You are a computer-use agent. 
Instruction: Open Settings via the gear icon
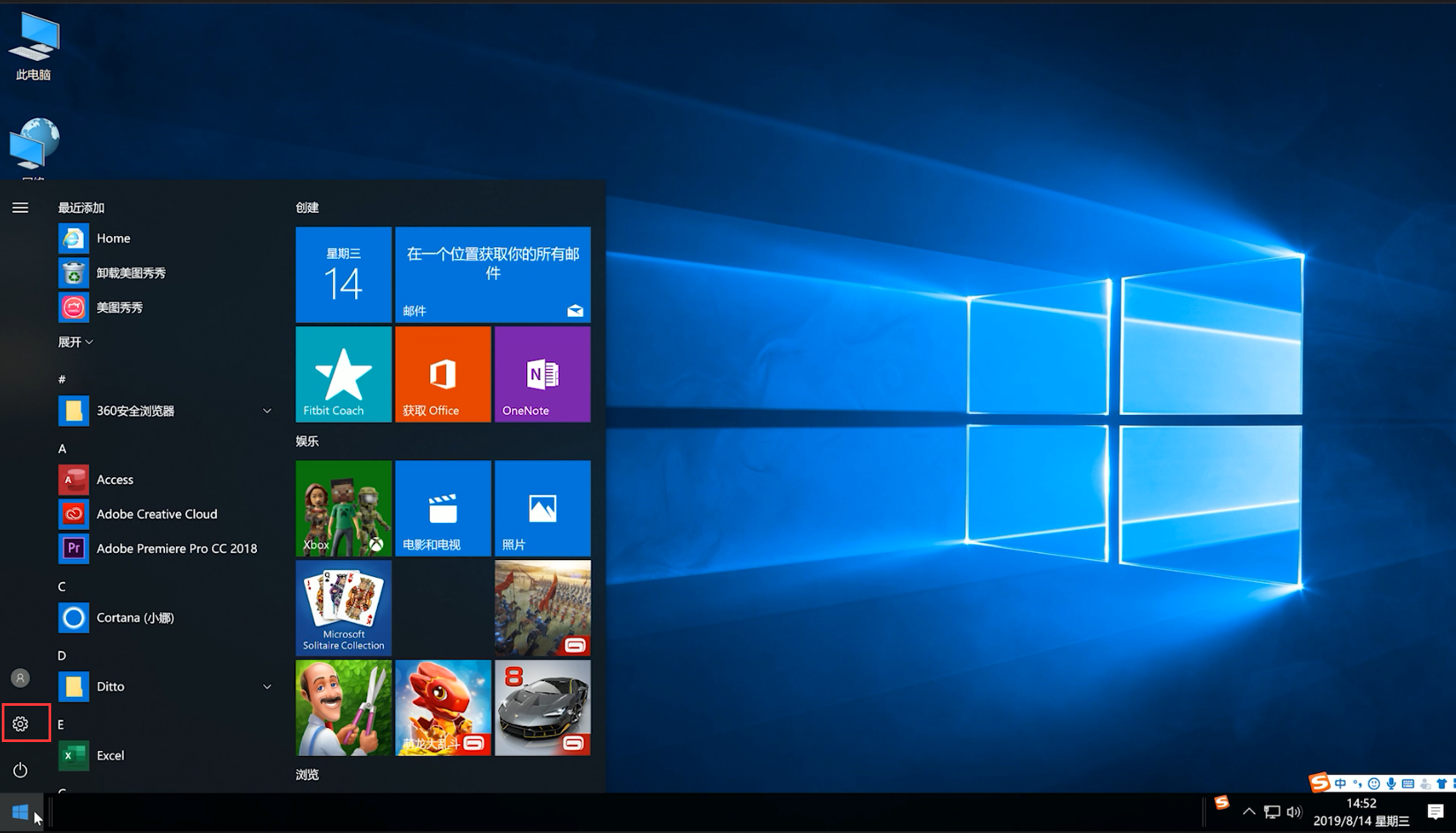click(20, 723)
